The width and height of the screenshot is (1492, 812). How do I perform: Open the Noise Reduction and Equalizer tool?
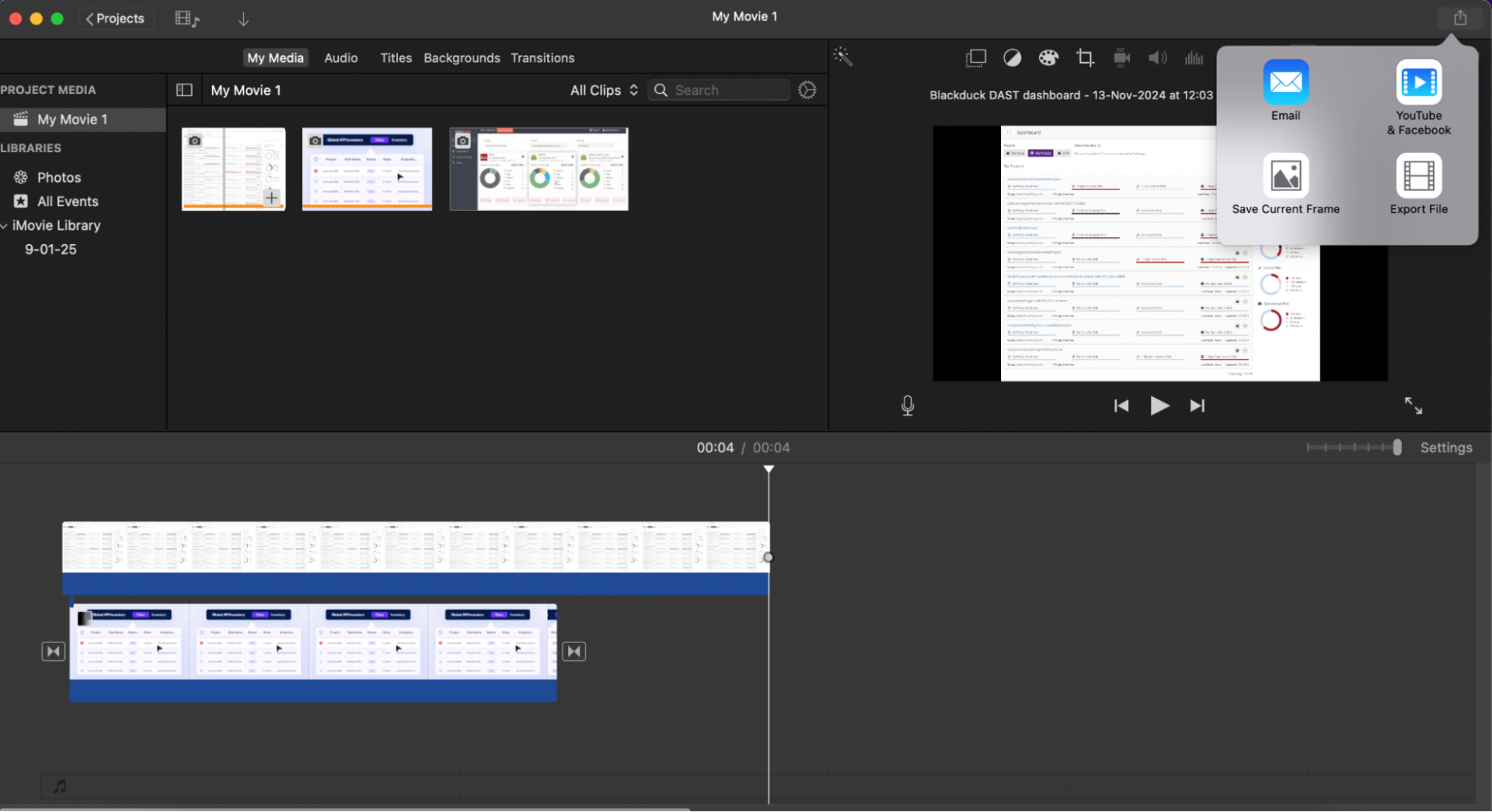[1194, 58]
